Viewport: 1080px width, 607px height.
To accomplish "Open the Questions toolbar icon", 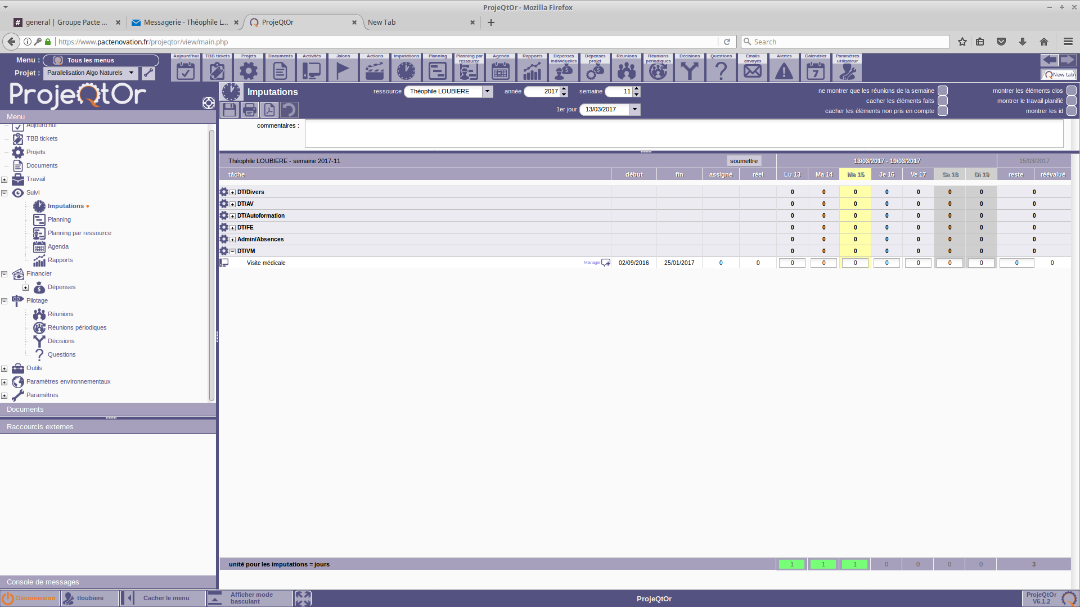I will [x=720, y=70].
